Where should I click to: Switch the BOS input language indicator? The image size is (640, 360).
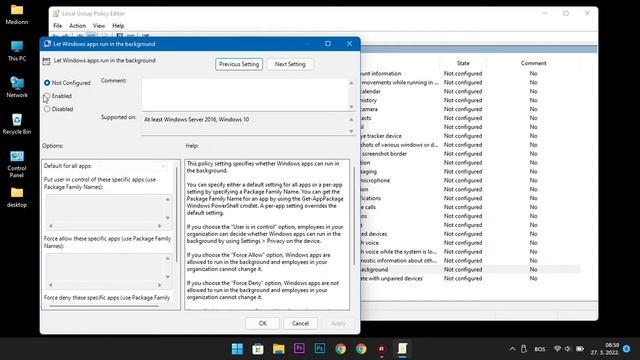[x=540, y=349]
